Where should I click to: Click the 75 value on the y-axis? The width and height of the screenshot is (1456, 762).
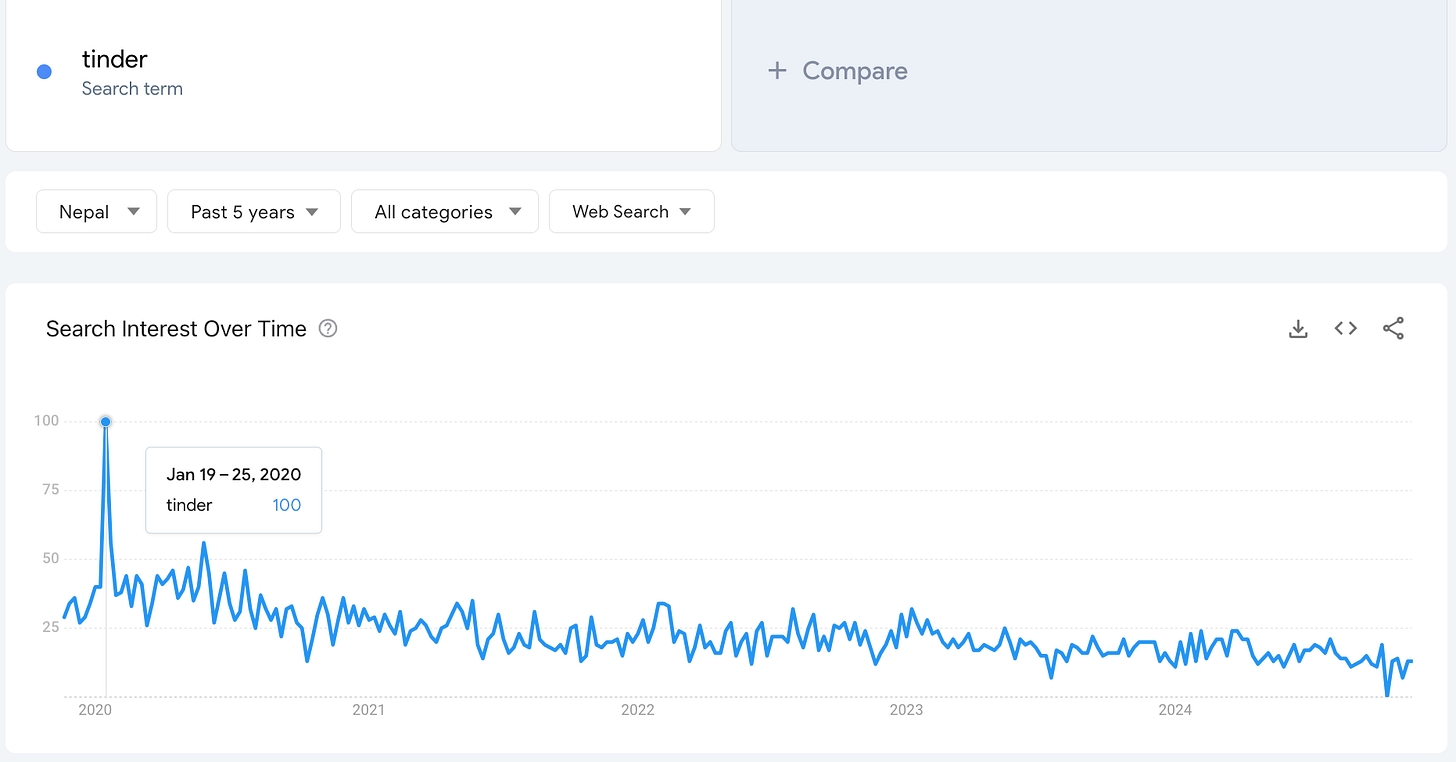pos(49,490)
